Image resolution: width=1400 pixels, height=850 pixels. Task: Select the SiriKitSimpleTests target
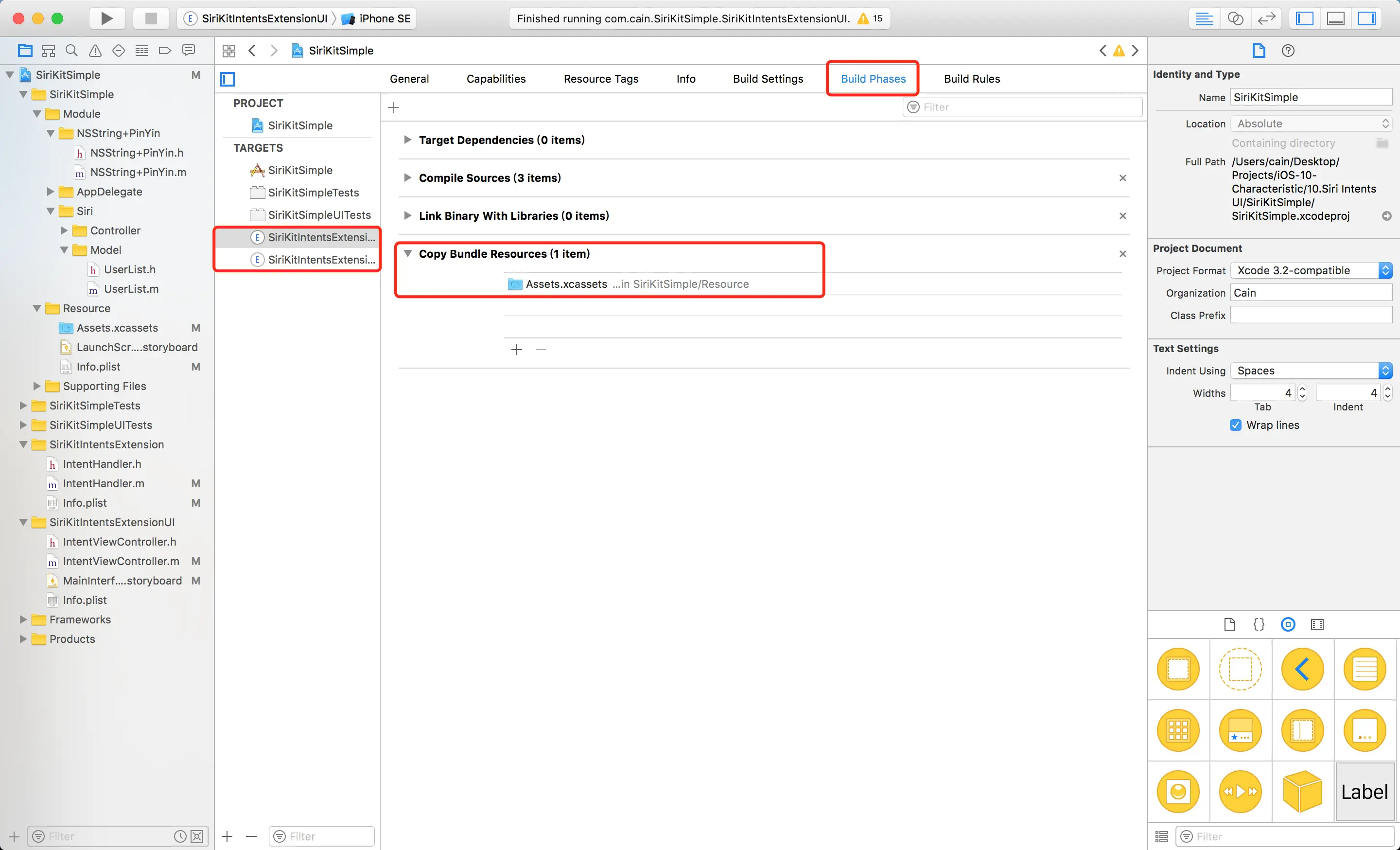(x=313, y=193)
